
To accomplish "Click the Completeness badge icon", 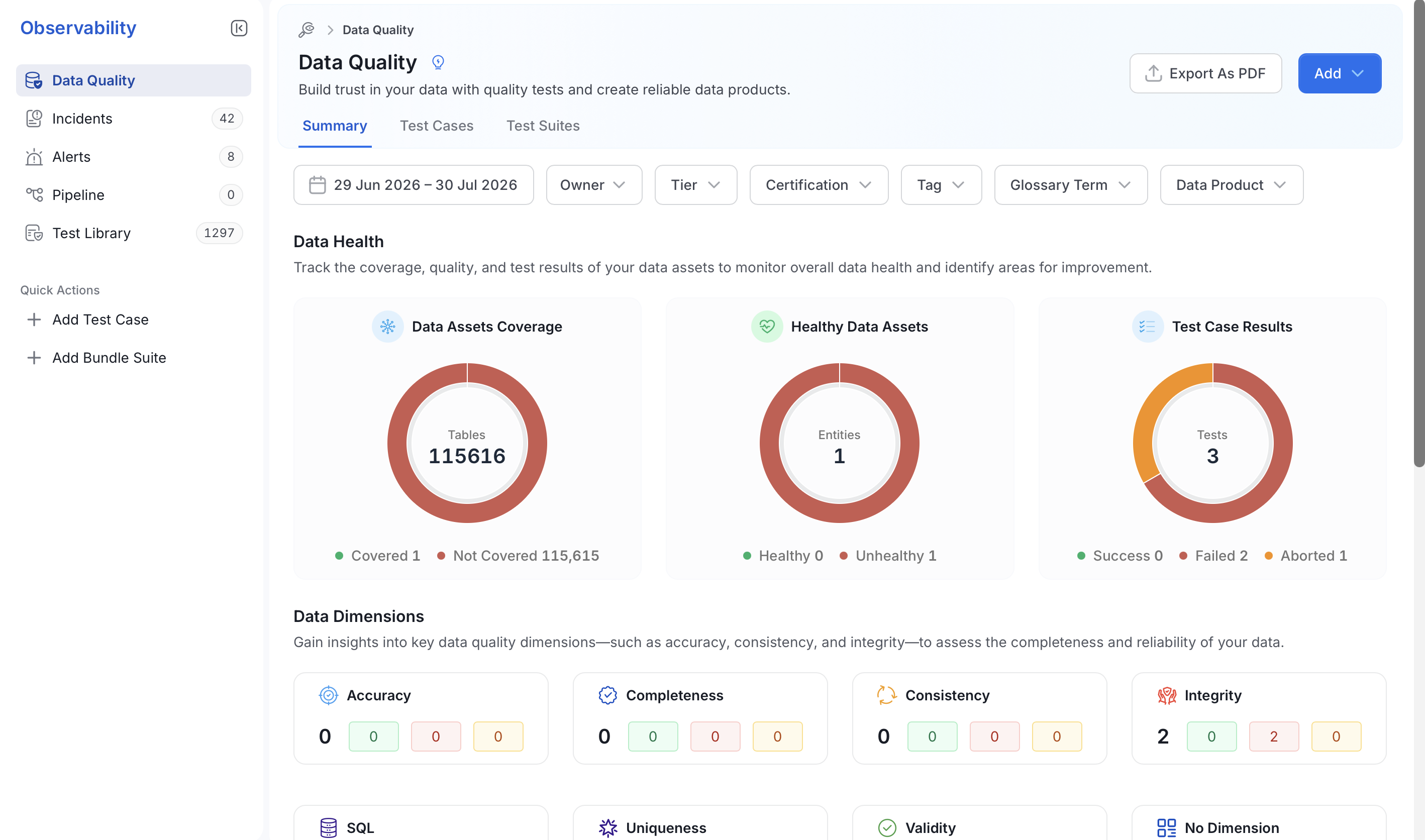I will point(607,695).
